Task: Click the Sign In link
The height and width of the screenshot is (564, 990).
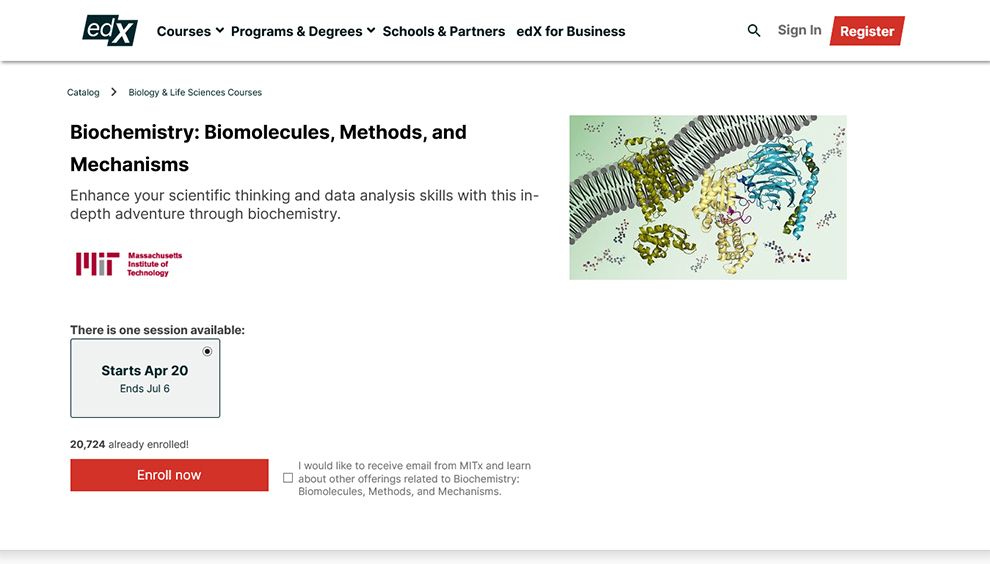Action: tap(799, 30)
